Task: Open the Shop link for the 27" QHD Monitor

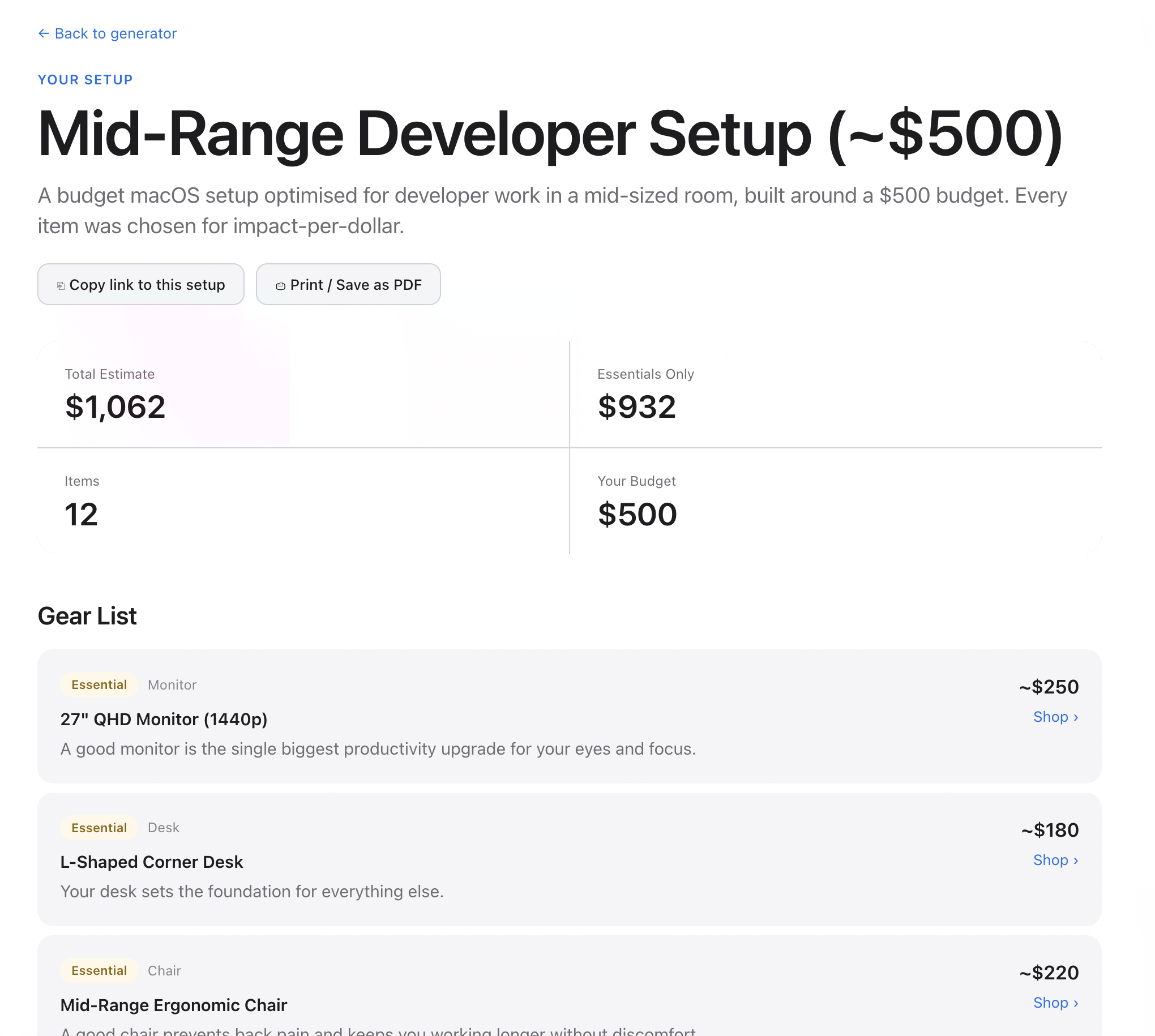Action: click(x=1055, y=717)
